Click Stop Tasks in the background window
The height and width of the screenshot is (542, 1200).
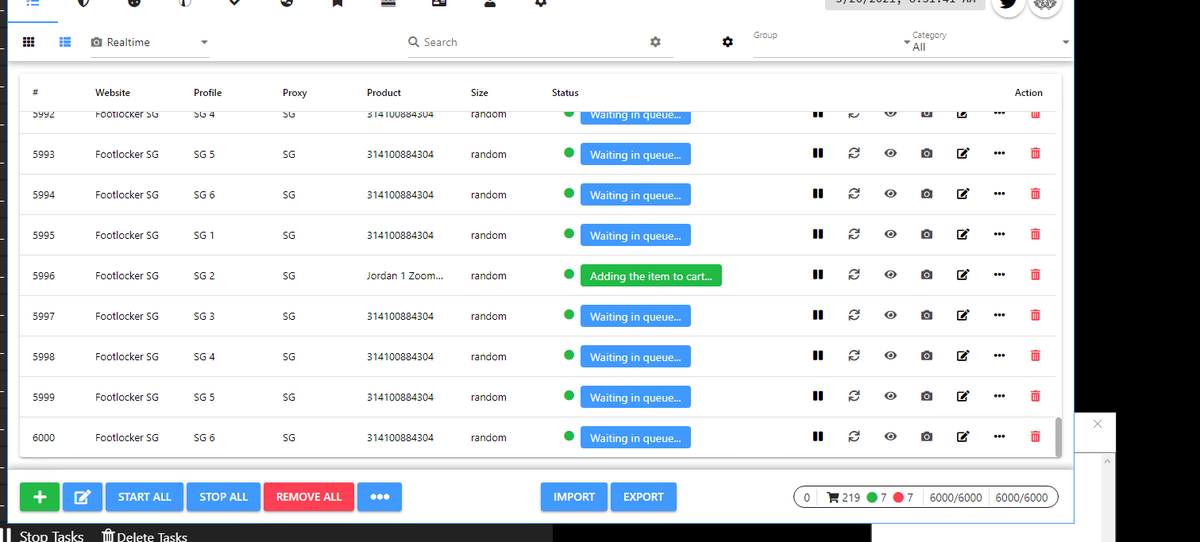tap(51, 537)
